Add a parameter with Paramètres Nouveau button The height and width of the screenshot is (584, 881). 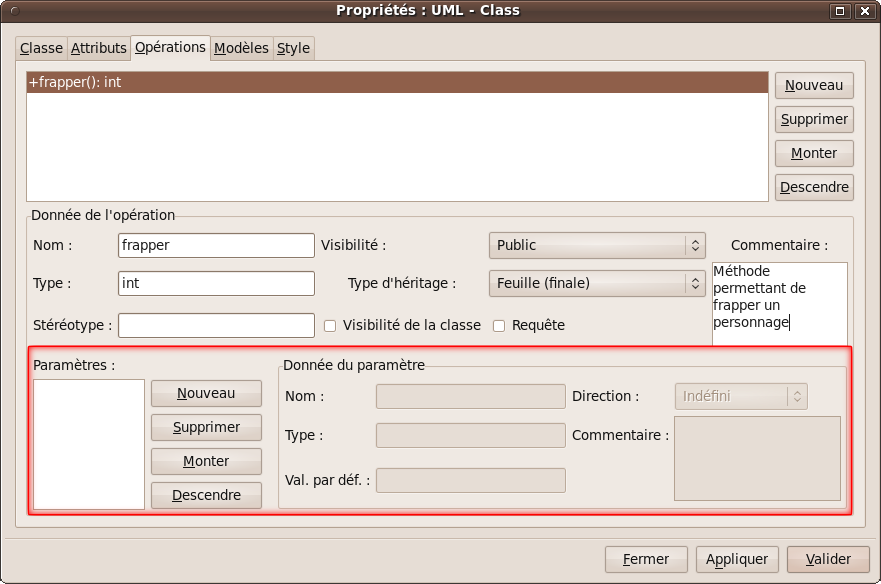click(x=206, y=393)
